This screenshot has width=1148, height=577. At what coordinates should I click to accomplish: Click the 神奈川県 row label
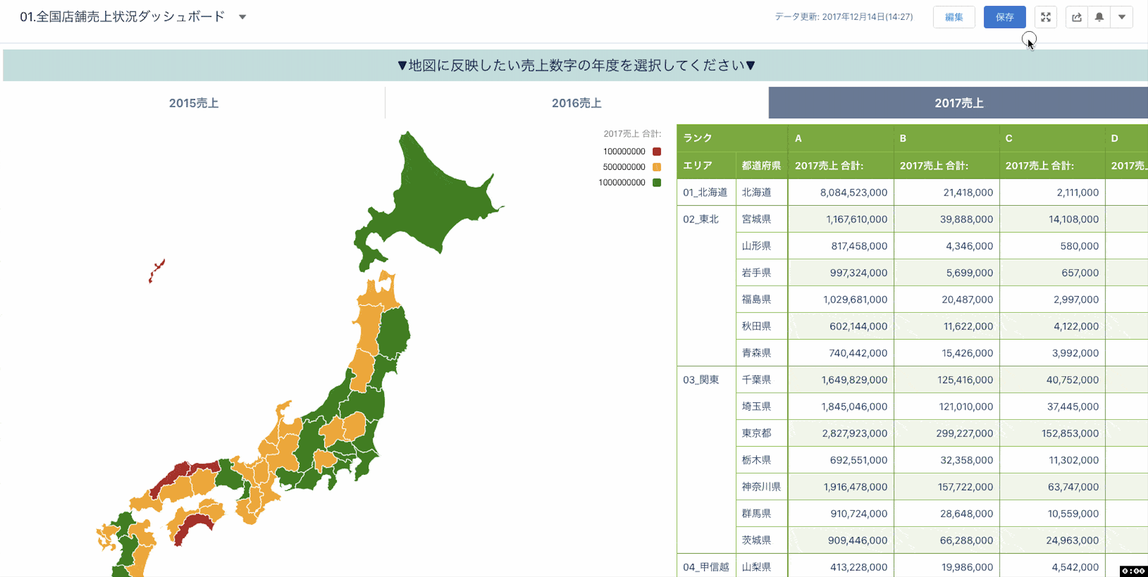point(761,486)
